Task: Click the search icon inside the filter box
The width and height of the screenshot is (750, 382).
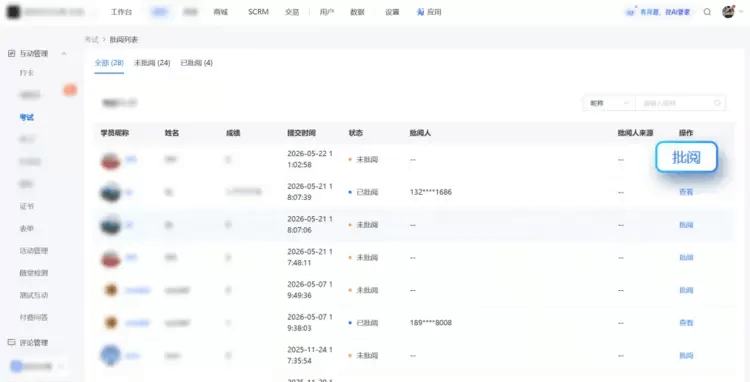Action: (x=717, y=103)
